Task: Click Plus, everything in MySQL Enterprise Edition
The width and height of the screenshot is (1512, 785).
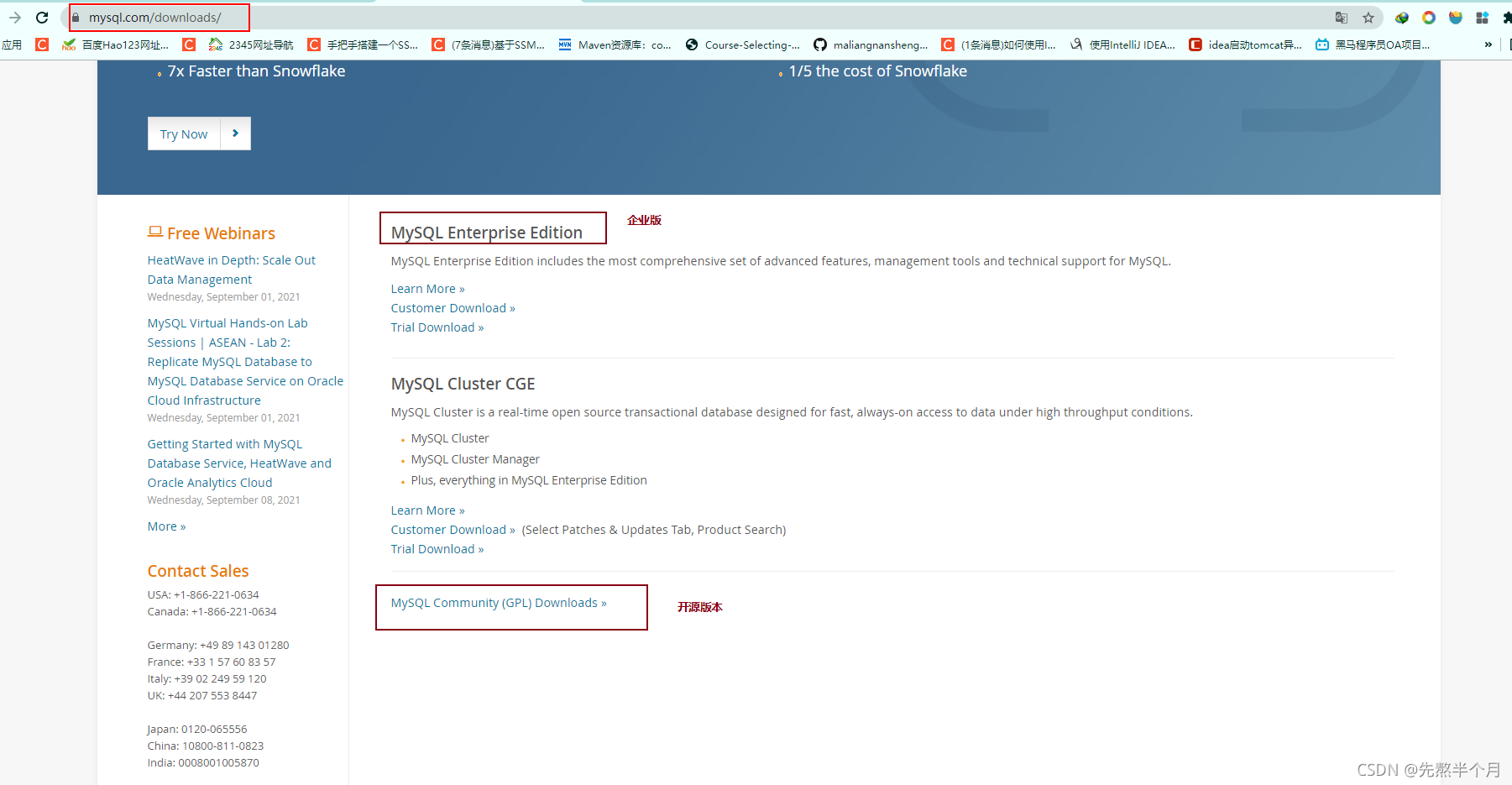Action: 529,480
